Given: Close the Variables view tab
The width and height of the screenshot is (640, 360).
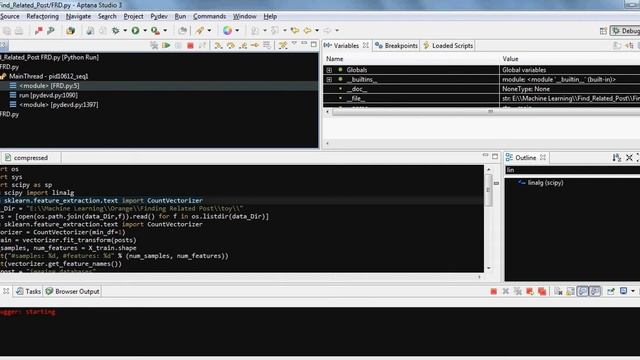Looking at the screenshot, I should pyautogui.click(x=366, y=45).
